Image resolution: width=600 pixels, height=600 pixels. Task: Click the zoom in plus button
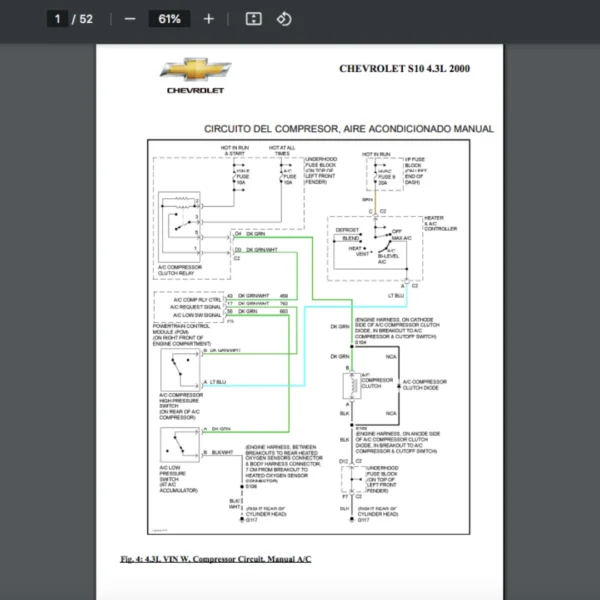[x=208, y=19]
